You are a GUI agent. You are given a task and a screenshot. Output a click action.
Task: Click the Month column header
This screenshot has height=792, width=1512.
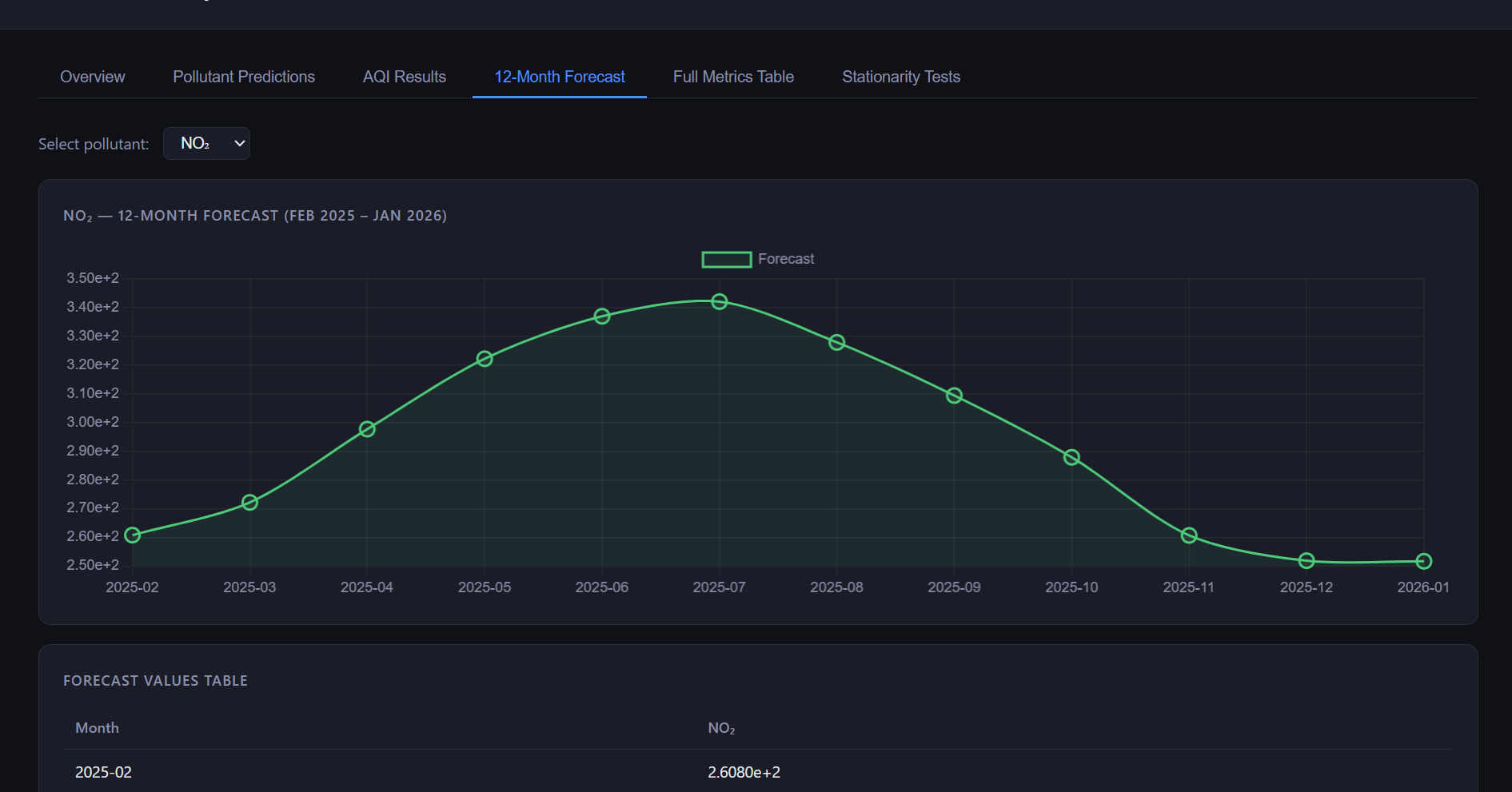coord(97,728)
